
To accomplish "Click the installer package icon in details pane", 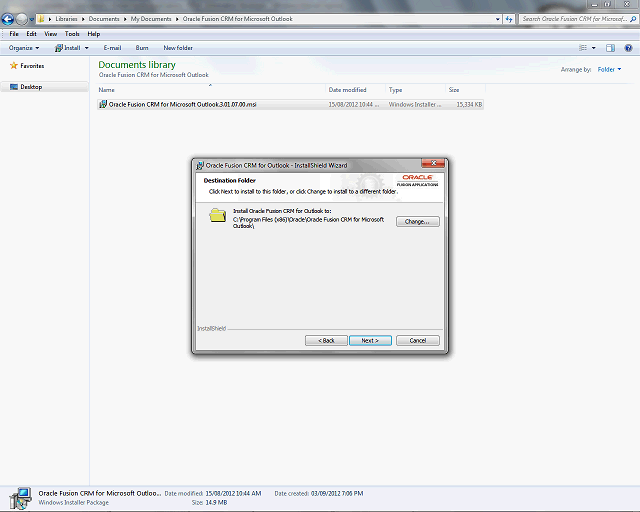I will [20, 498].
